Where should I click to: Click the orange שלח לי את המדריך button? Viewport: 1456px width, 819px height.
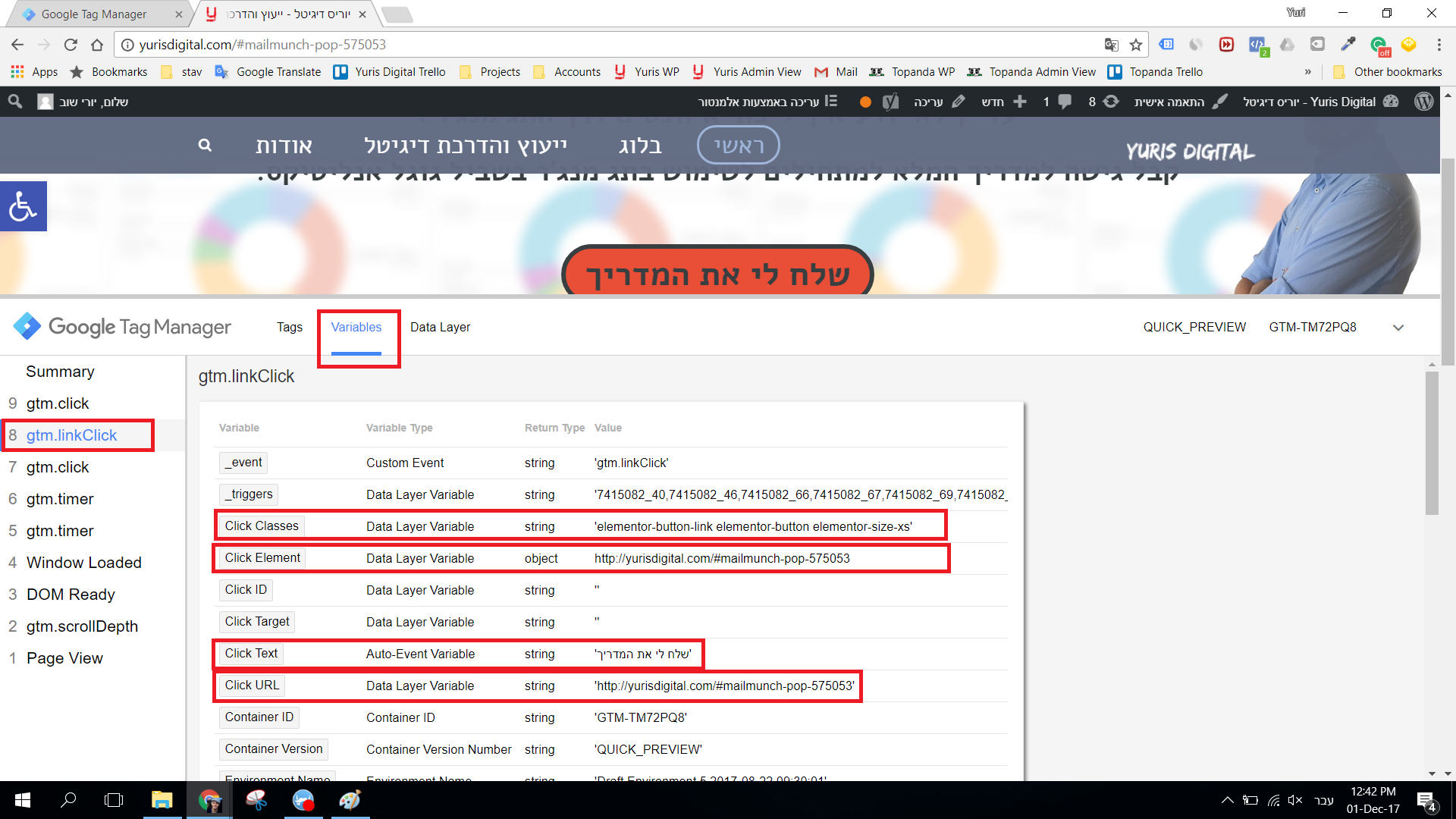coord(717,271)
